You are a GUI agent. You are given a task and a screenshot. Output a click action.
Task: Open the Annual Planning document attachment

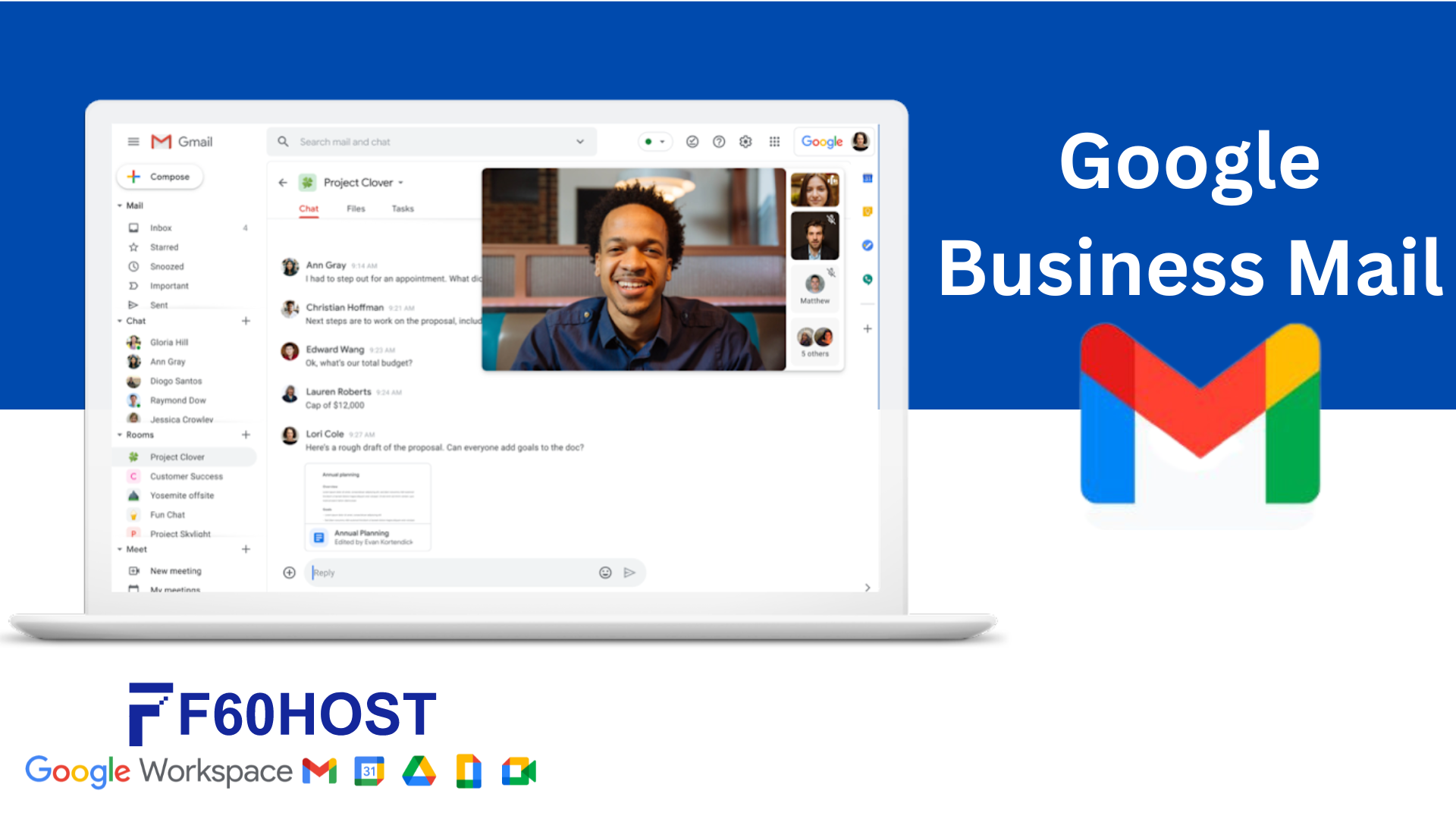[368, 507]
